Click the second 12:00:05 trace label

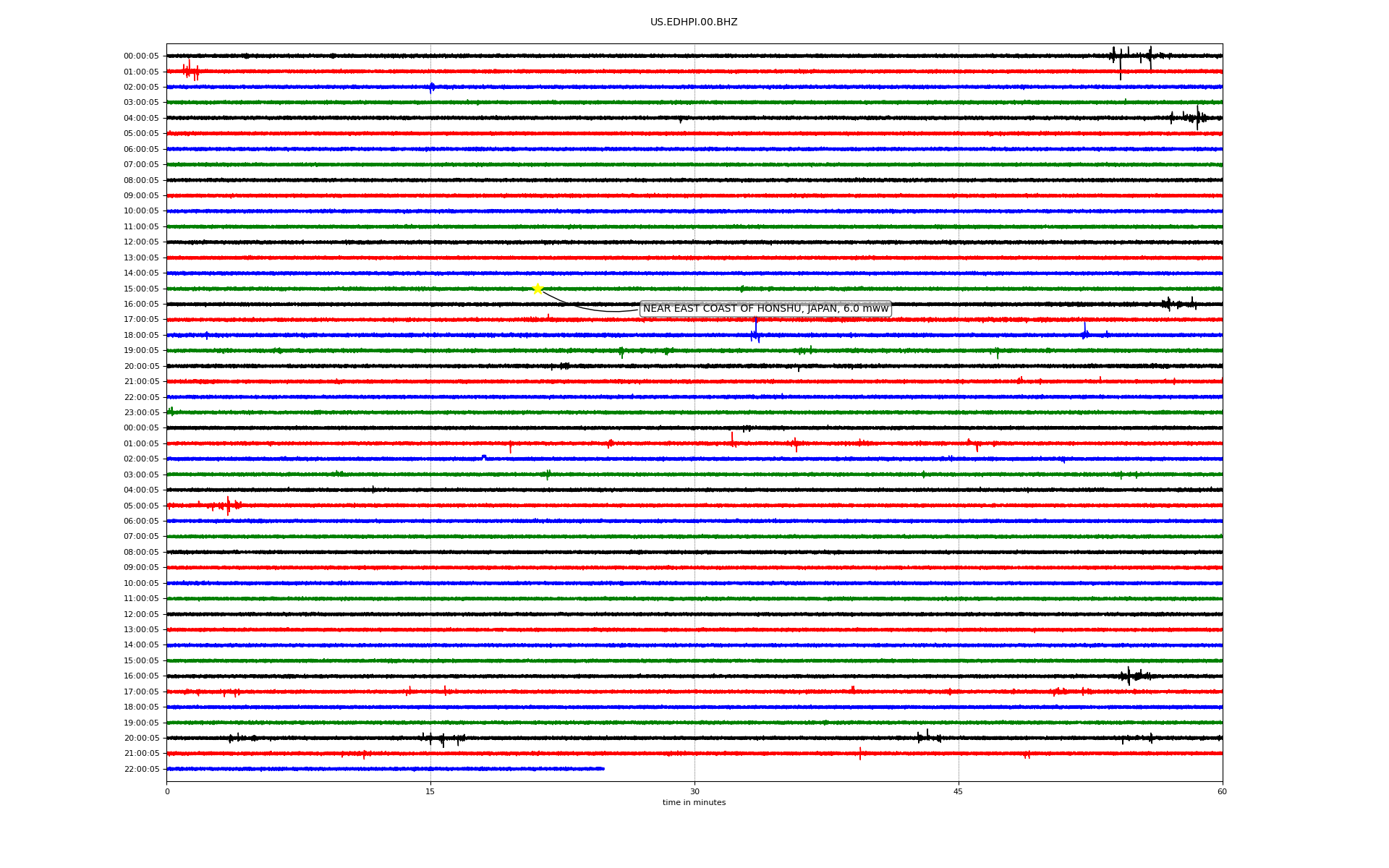[141, 614]
